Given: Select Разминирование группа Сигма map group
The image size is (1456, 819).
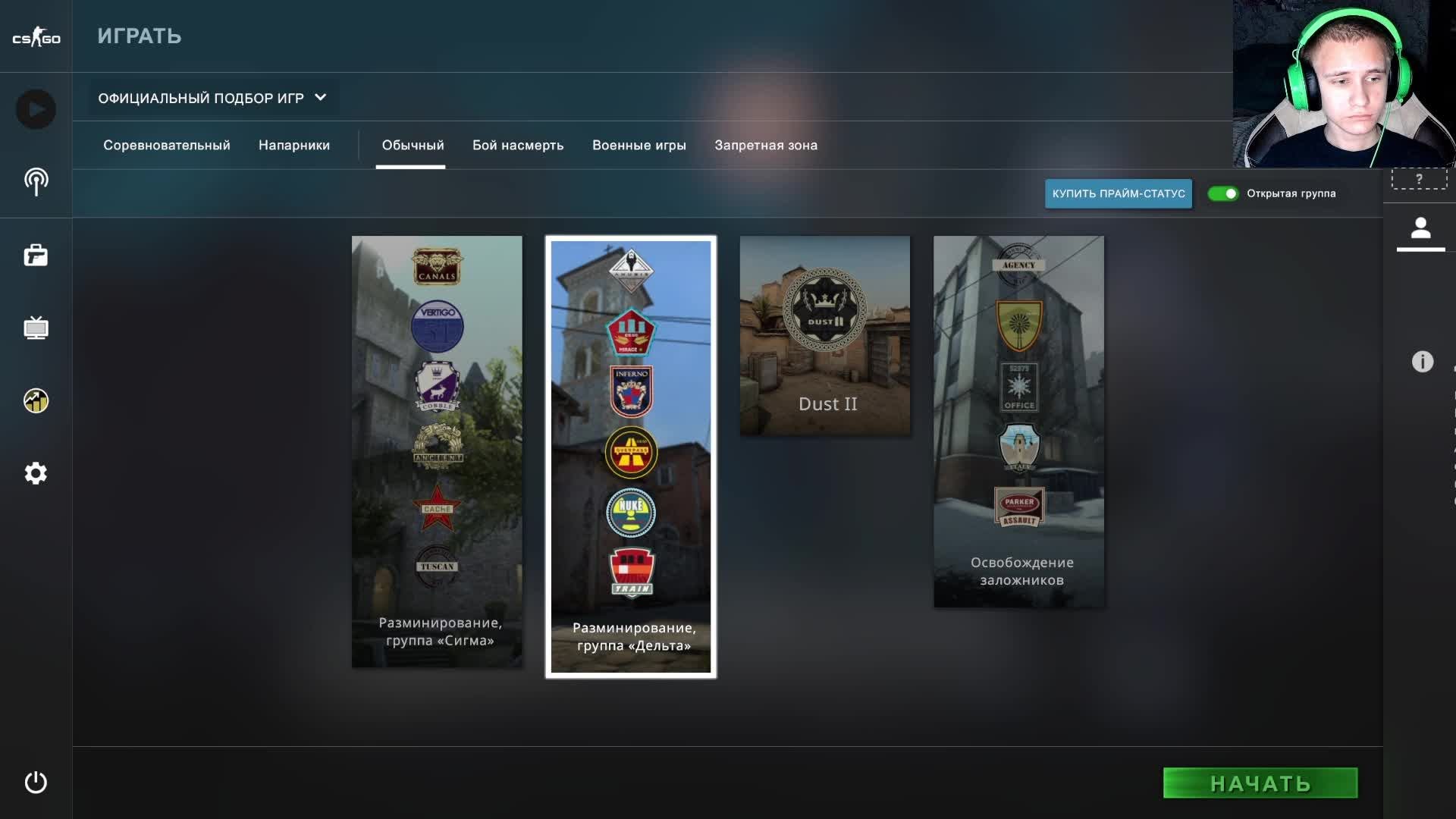Looking at the screenshot, I should click(437, 451).
